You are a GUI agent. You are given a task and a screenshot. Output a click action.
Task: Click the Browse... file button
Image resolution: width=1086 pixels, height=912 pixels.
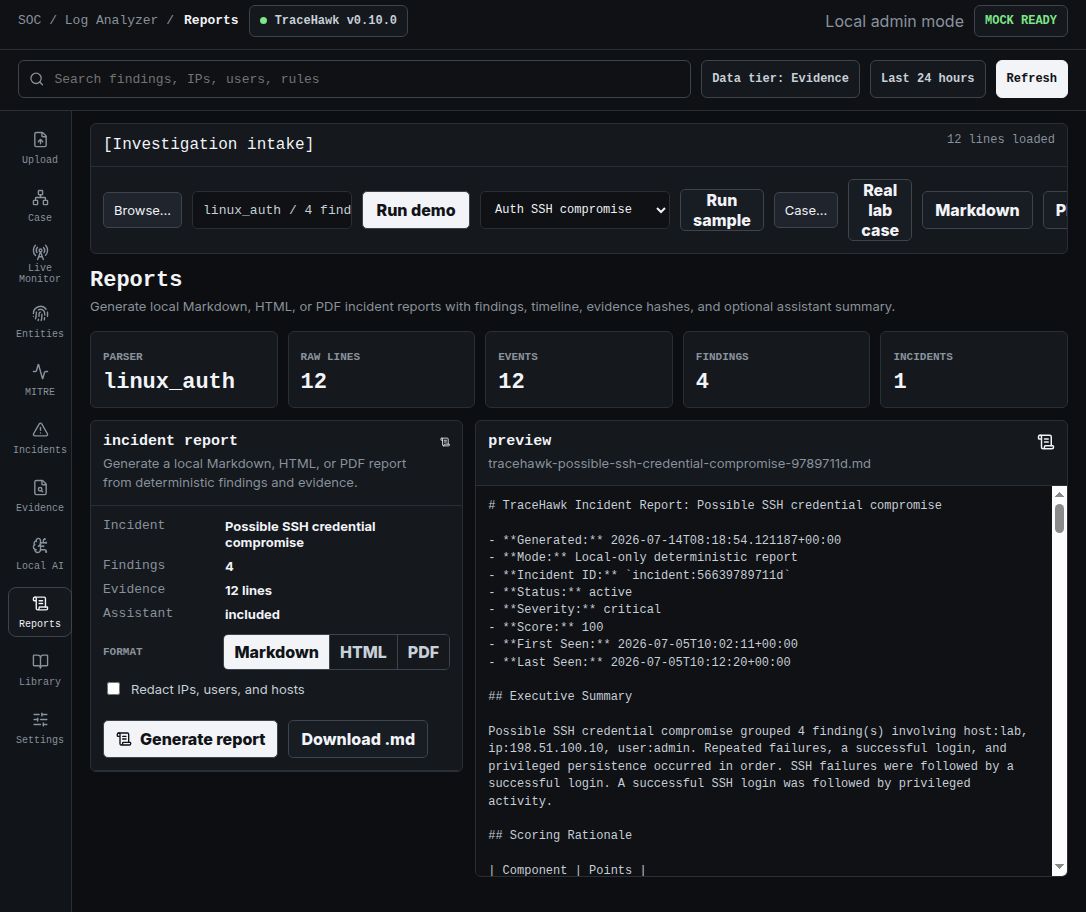142,210
